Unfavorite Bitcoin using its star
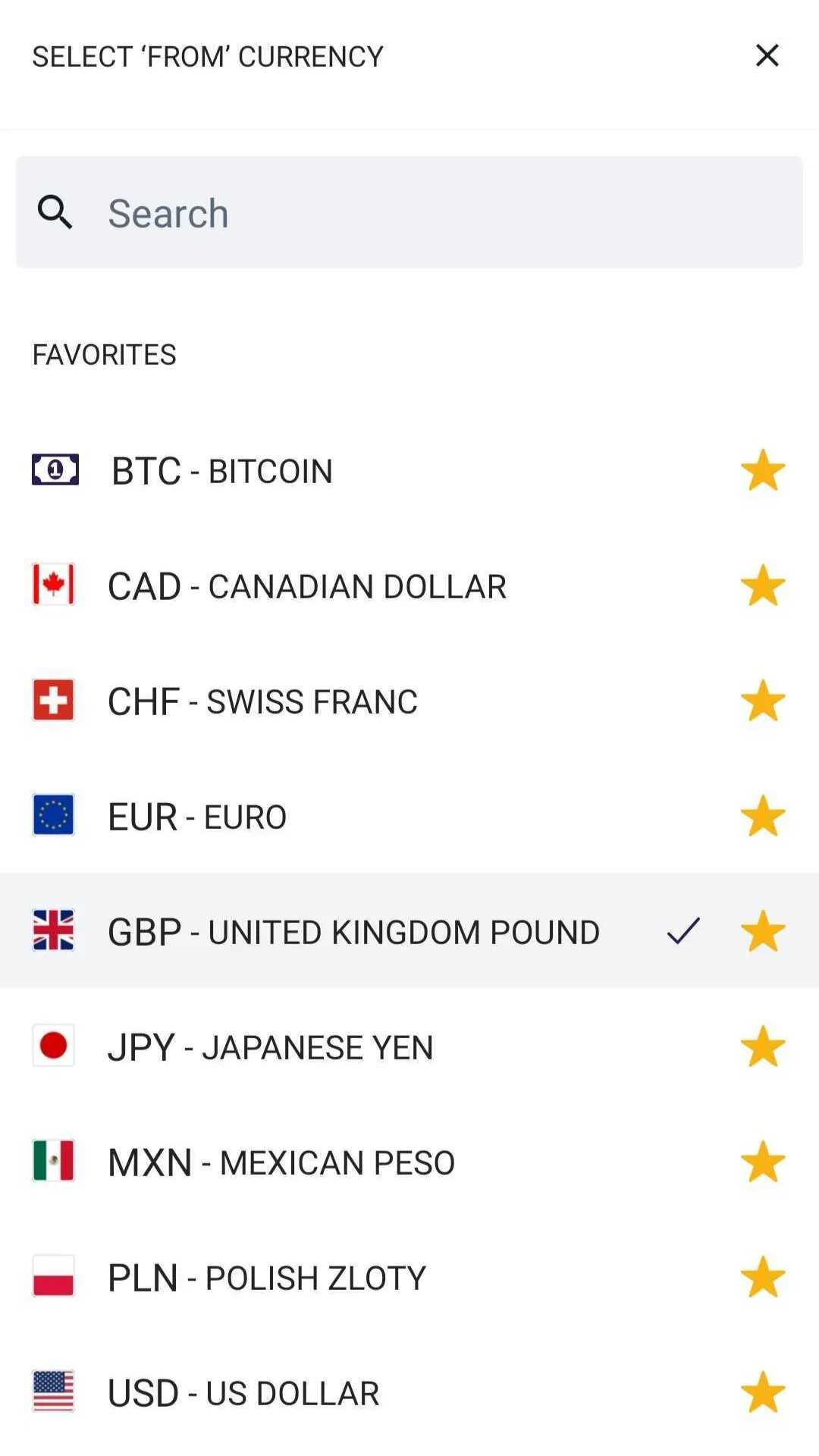Image resolution: width=819 pixels, height=1456 pixels. coord(763,471)
